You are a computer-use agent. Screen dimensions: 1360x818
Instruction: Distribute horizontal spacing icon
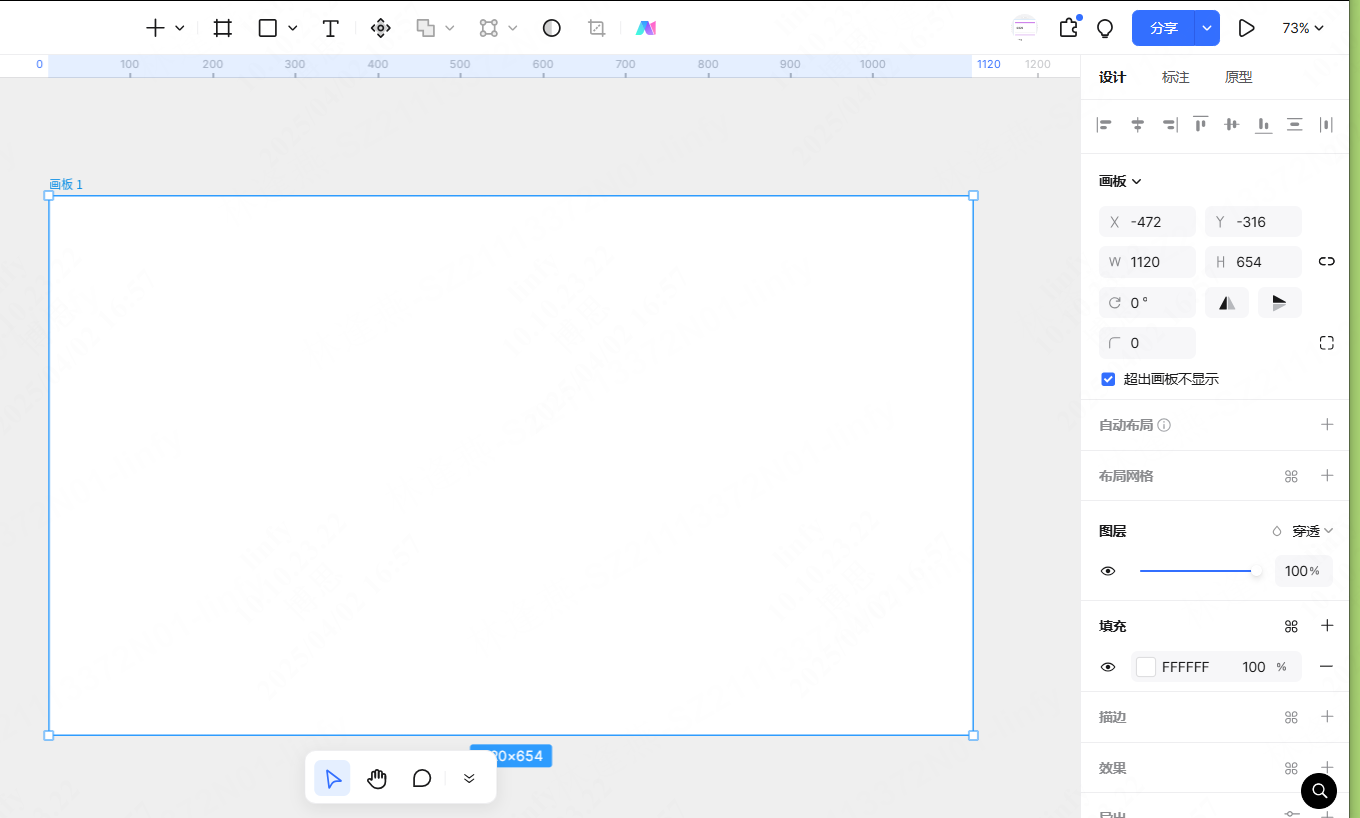tap(1327, 125)
